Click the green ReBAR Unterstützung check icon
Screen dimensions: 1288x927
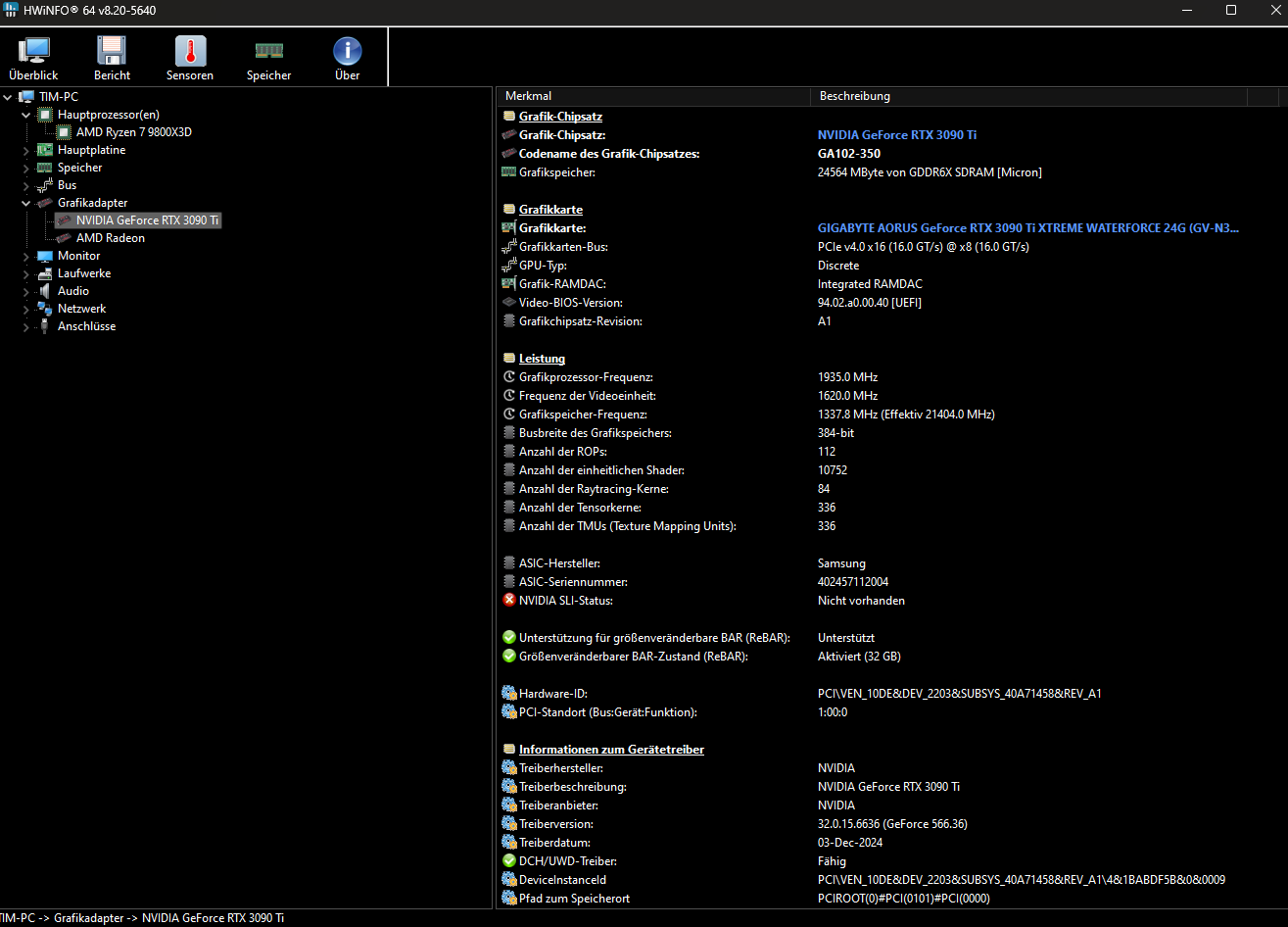tap(508, 638)
